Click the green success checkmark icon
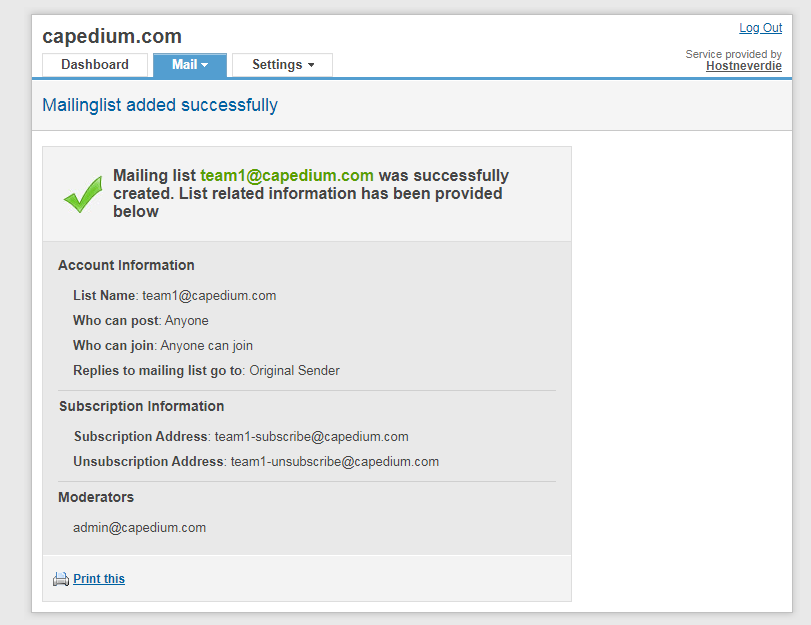The image size is (811, 625). pyautogui.click(x=83, y=194)
